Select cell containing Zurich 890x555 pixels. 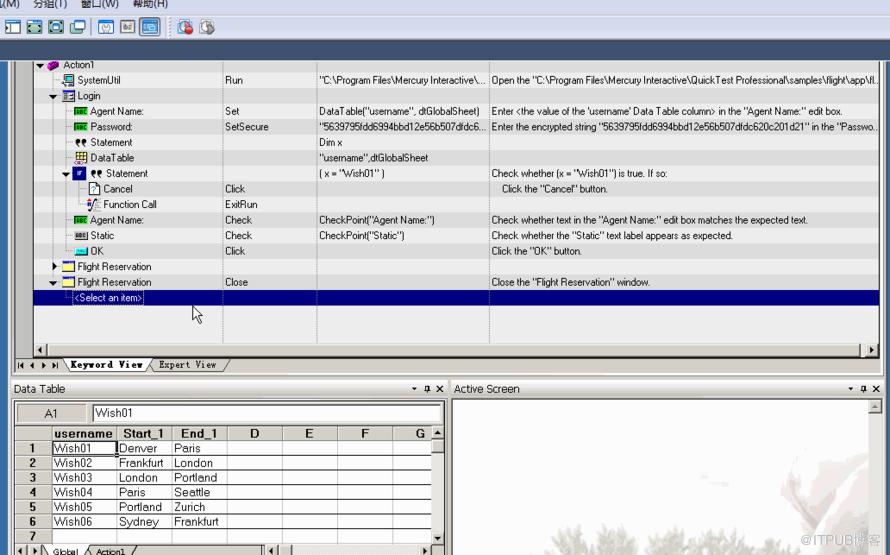pos(199,507)
